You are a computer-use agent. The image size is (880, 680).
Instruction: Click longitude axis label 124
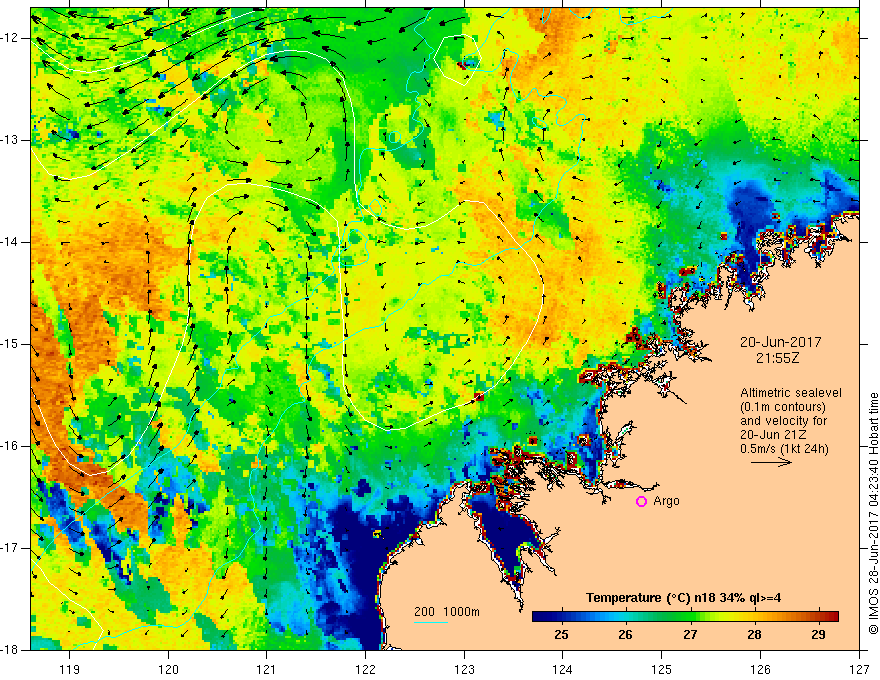tap(563, 669)
